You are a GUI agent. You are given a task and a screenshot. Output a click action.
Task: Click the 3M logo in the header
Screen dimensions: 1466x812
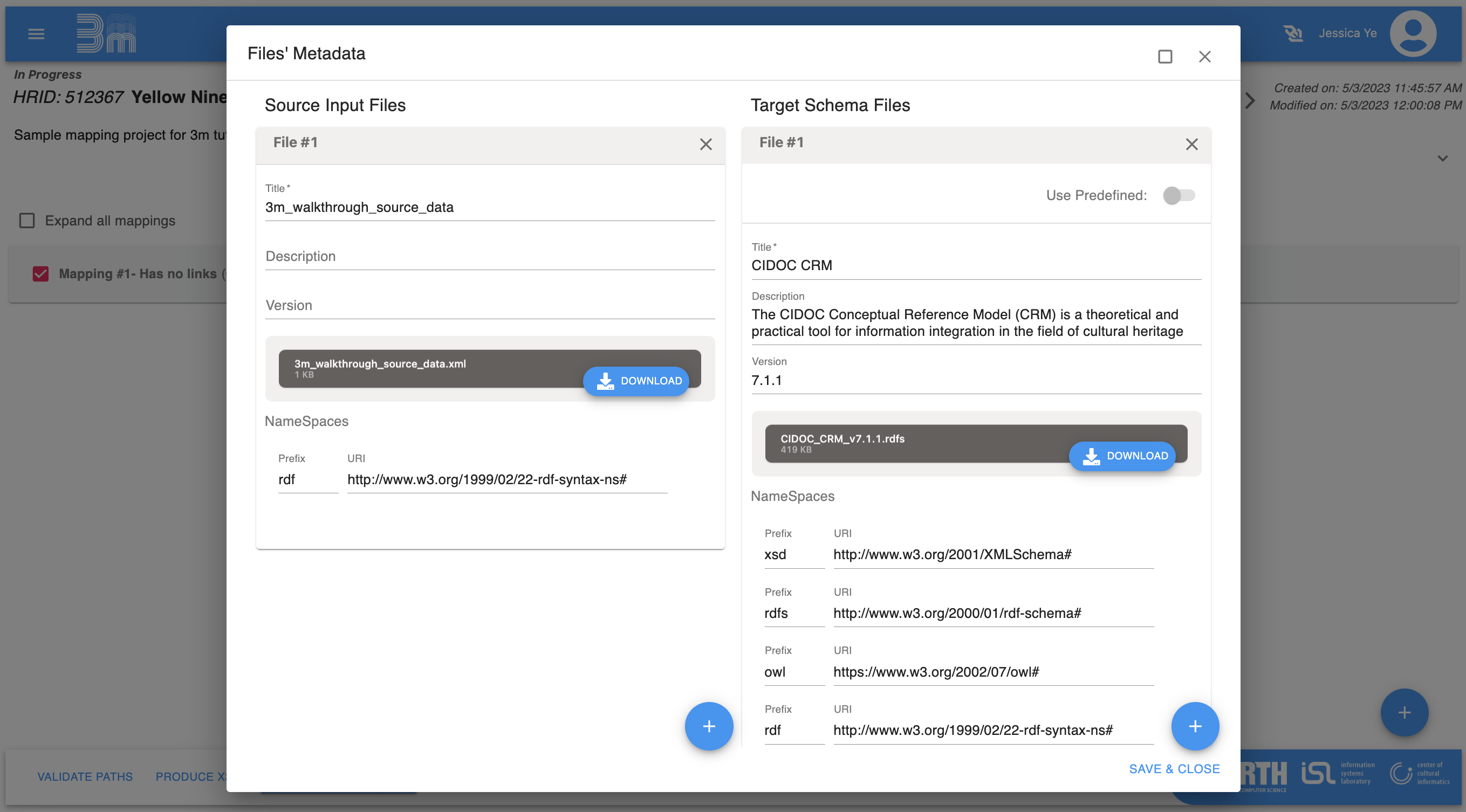click(106, 33)
